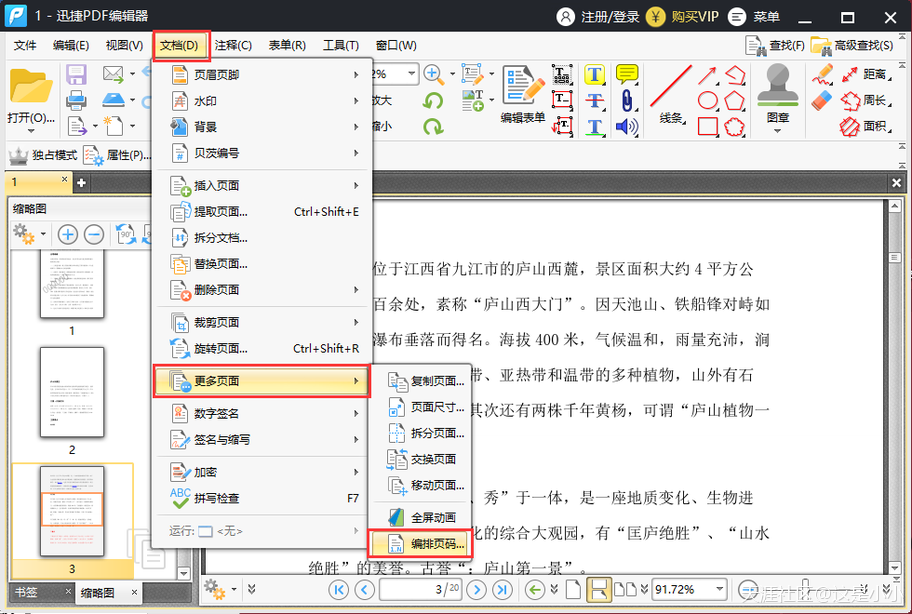Expand the 插入页面 submenu

coord(262,185)
